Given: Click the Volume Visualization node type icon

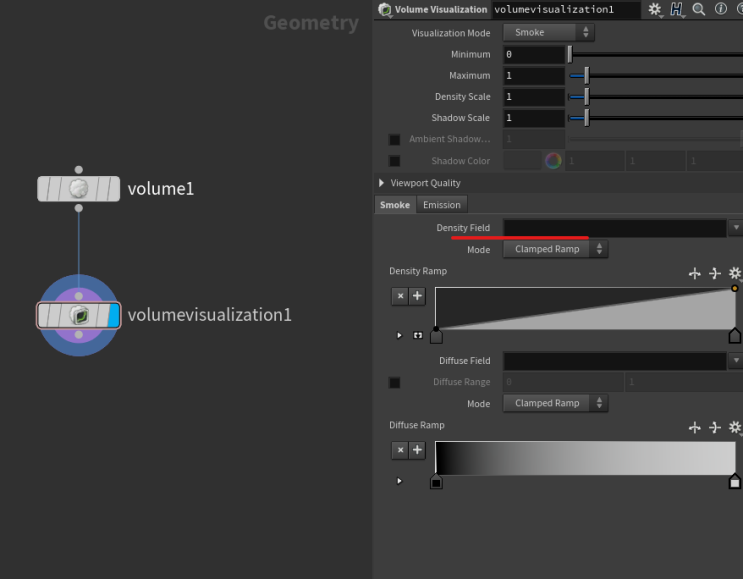Looking at the screenshot, I should pyautogui.click(x=385, y=9).
